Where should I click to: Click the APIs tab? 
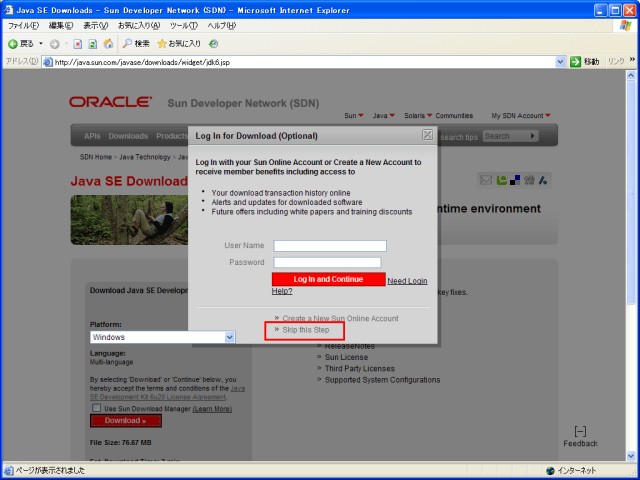coord(92,136)
